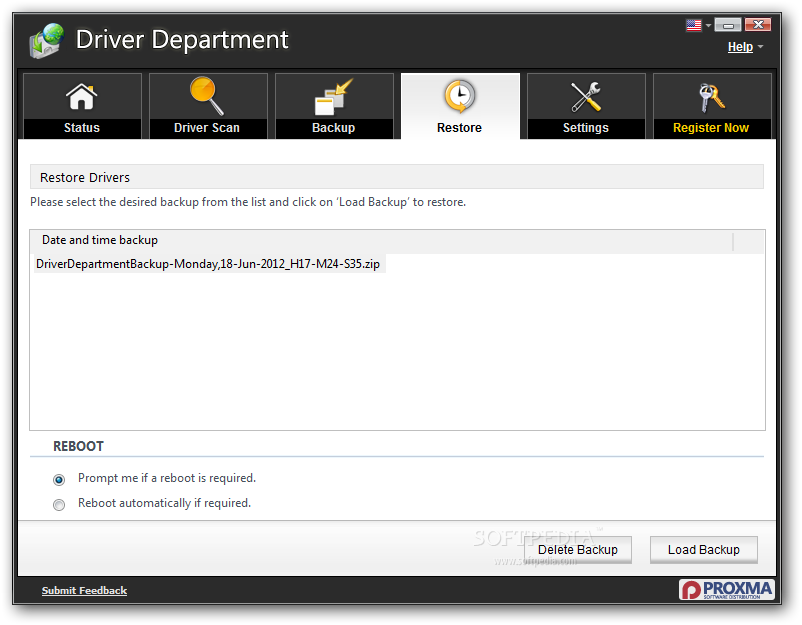Select the Restore tab label

(x=459, y=128)
